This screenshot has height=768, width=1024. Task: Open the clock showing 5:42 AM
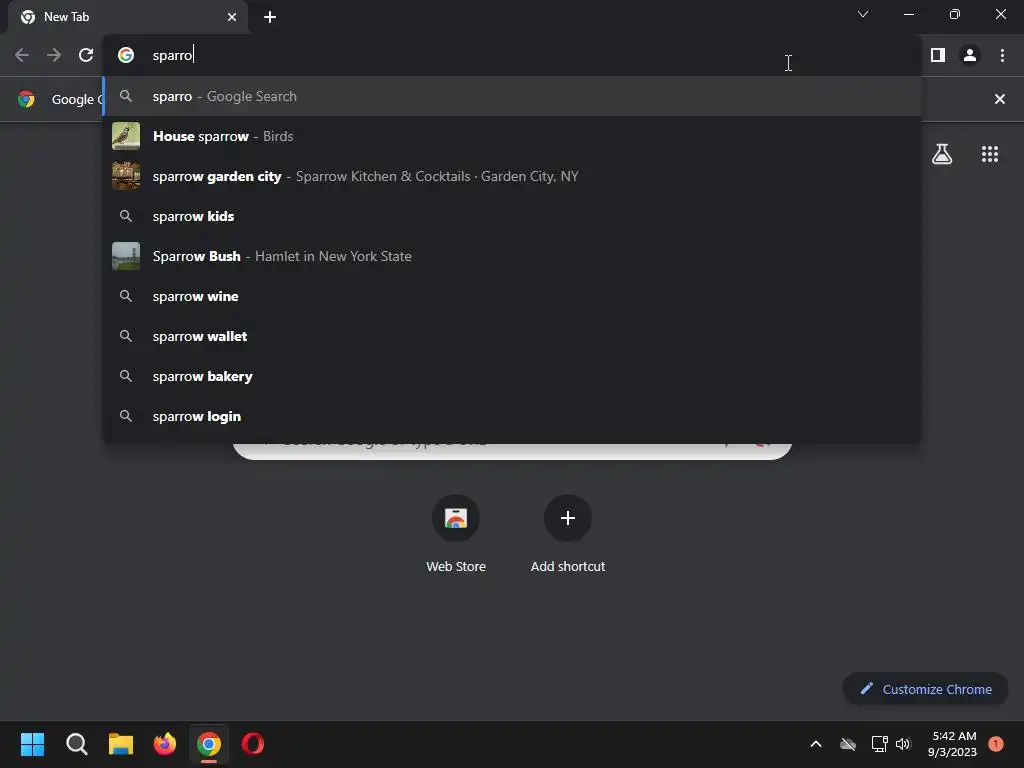pyautogui.click(x=952, y=744)
